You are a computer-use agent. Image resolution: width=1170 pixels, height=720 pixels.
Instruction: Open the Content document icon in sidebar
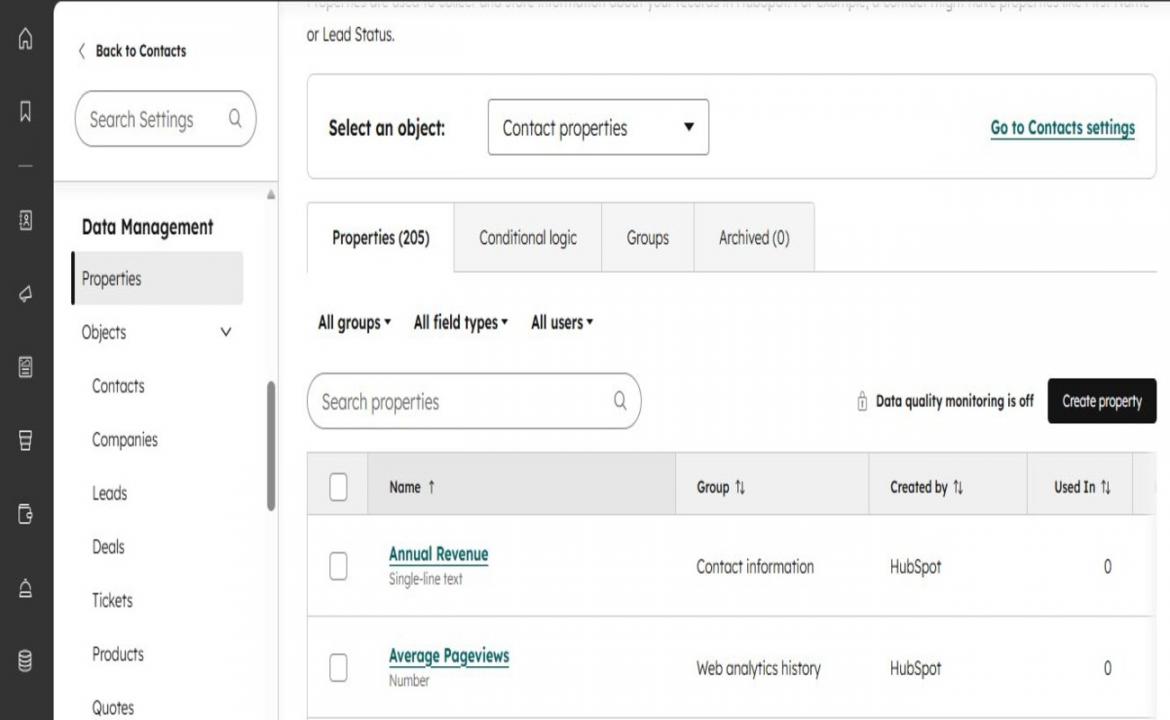(25, 366)
